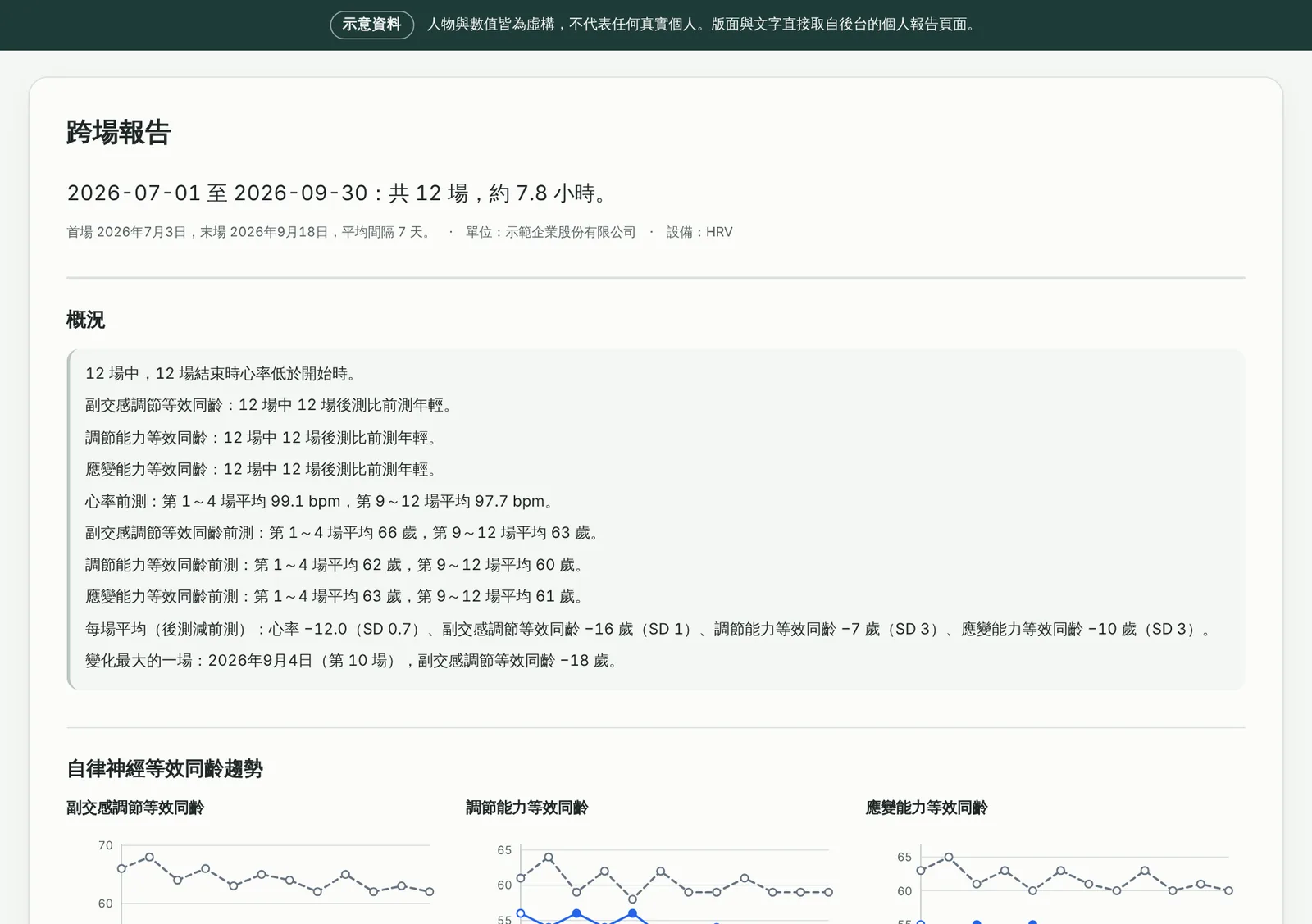Viewport: 1312px width, 924px height.
Task: Click the 65 axis label in 應變能力 chart
Action: click(x=904, y=857)
